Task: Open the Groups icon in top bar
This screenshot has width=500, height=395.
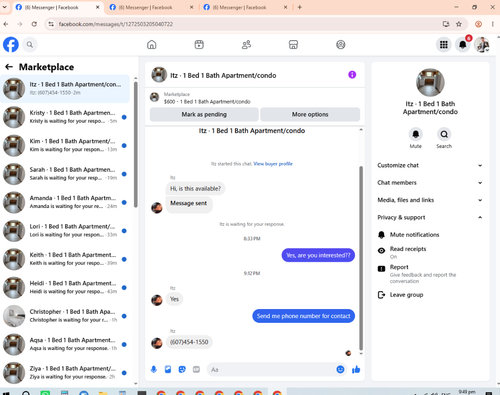Action: point(341,44)
